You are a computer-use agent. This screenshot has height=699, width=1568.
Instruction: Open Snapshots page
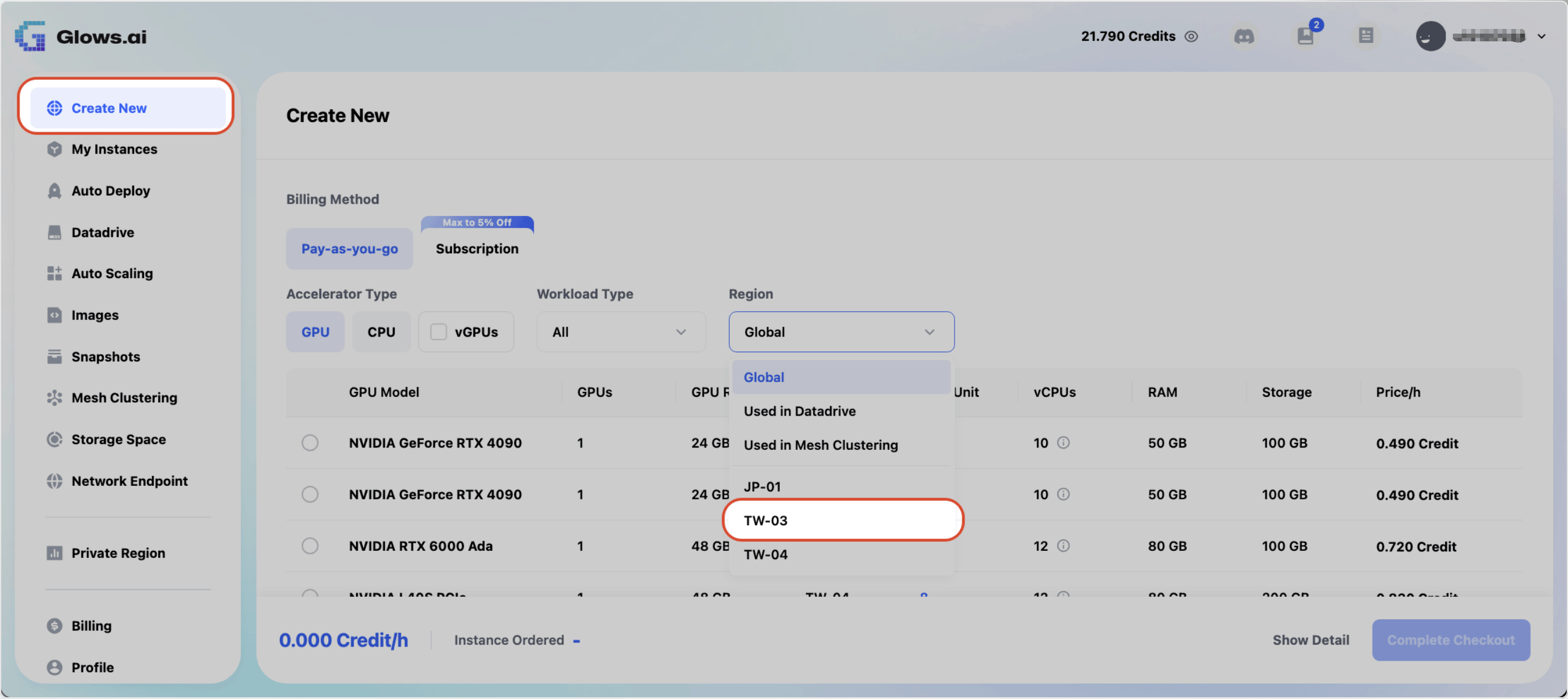[106, 357]
